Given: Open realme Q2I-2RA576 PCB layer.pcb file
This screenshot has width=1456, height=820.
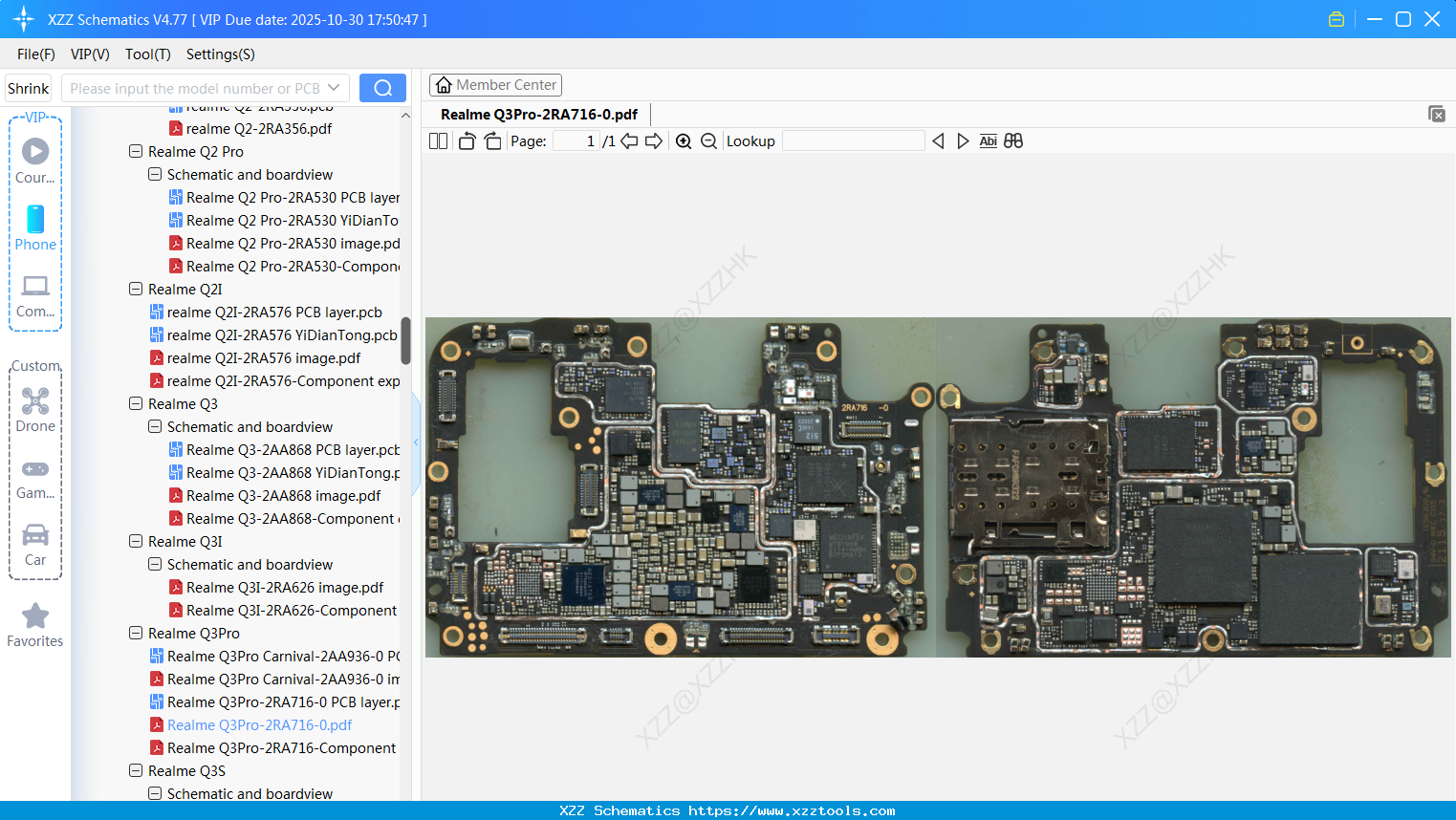Looking at the screenshot, I should [x=266, y=313].
